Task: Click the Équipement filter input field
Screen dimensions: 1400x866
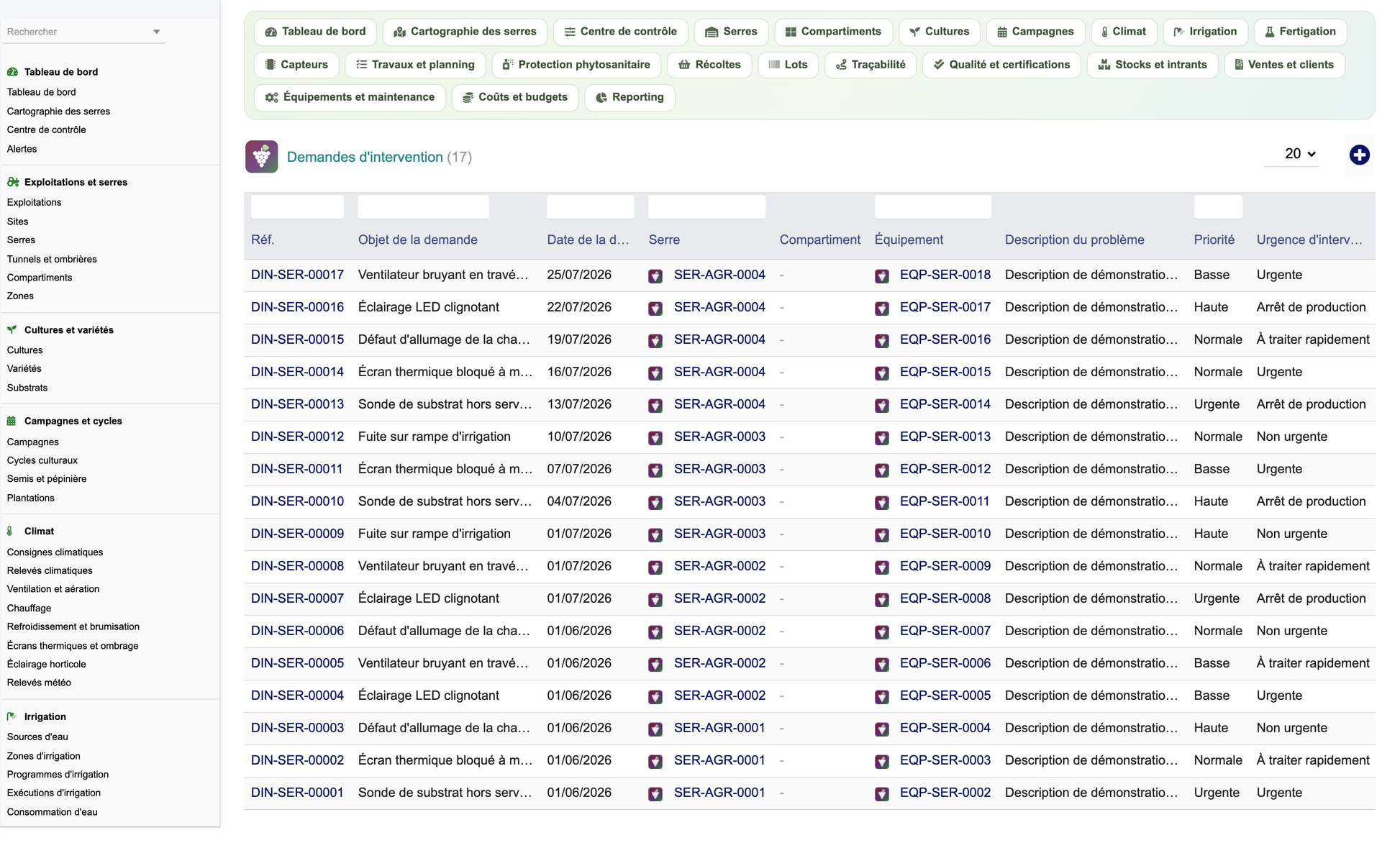Action: pos(932,207)
